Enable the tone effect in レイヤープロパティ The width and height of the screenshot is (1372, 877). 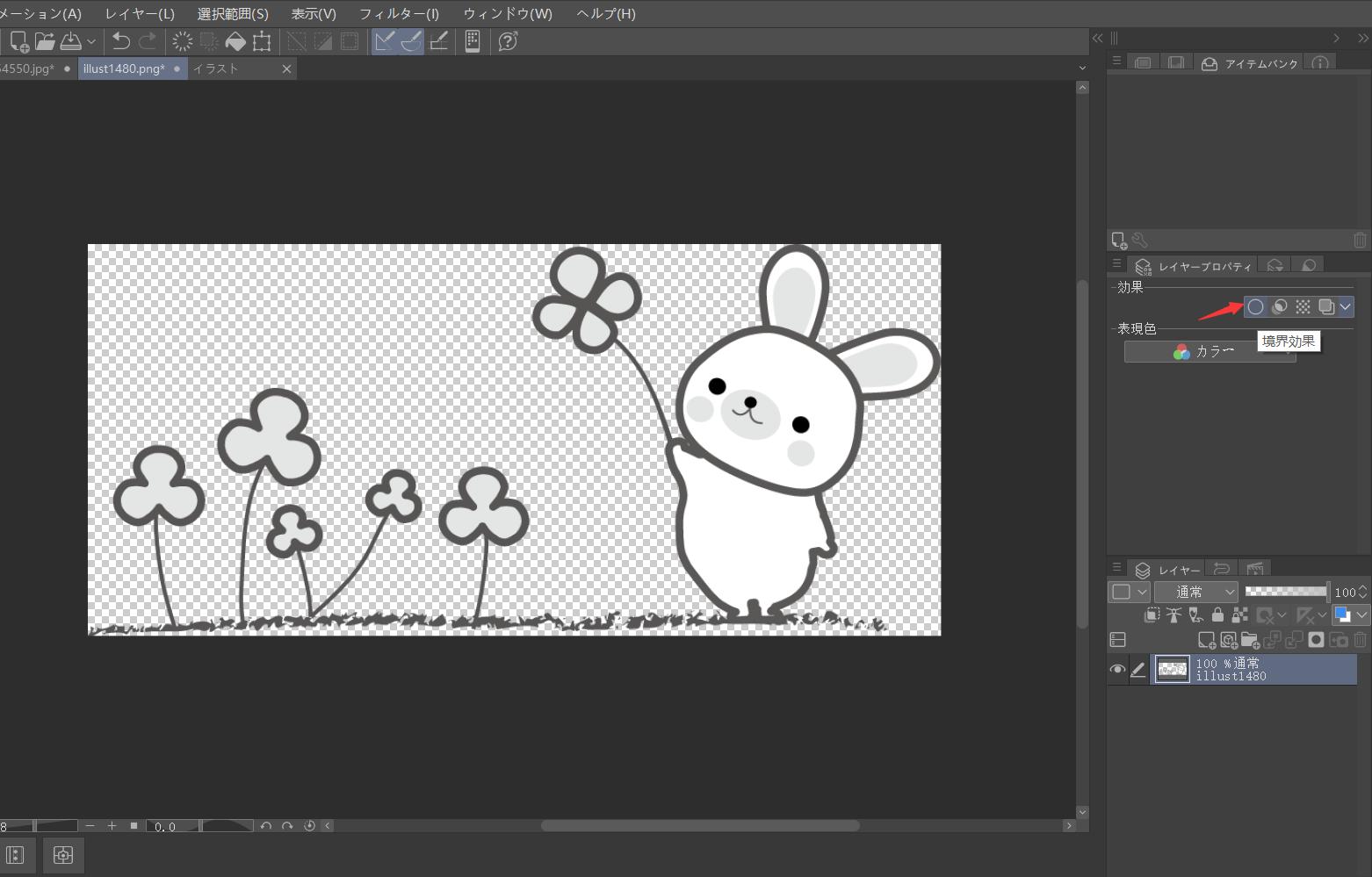tap(1301, 306)
